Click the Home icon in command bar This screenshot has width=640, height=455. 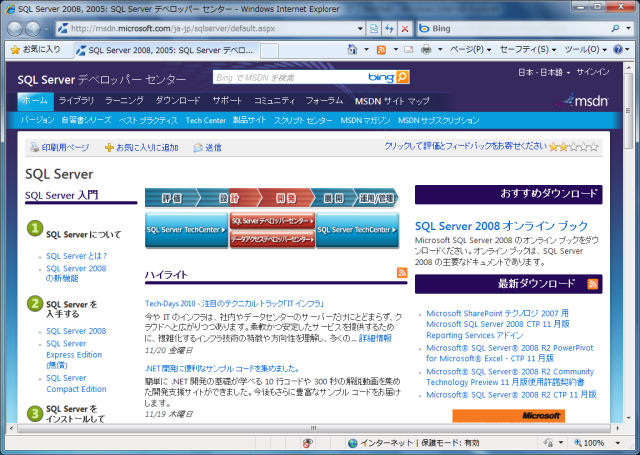coord(352,50)
